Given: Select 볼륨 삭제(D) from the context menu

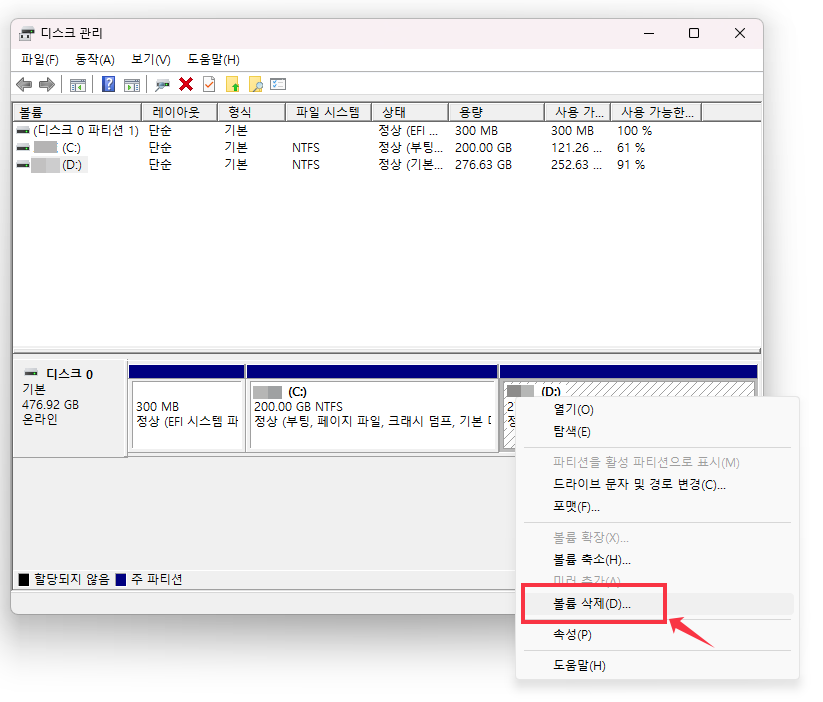Looking at the screenshot, I should [594, 603].
